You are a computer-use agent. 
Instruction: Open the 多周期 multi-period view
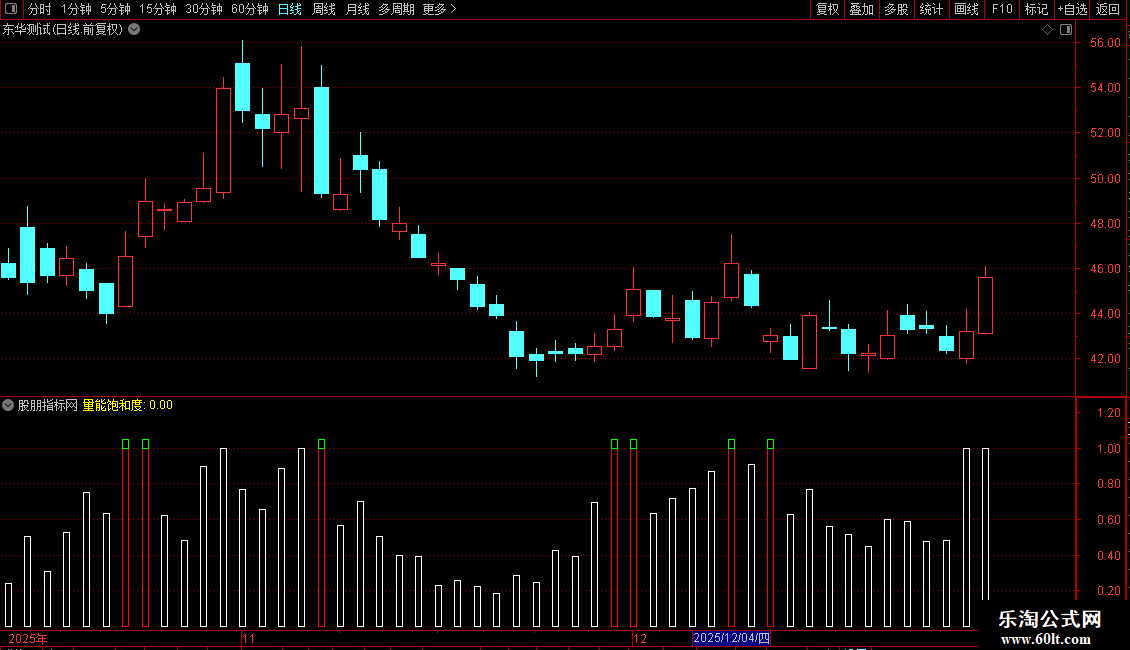(396, 9)
